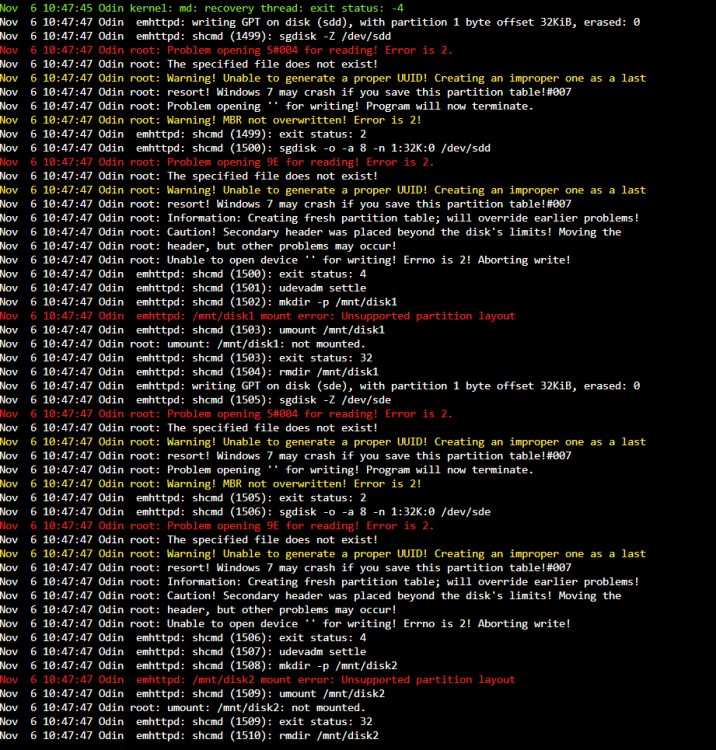Click the 'shcmd (1503): umount /mnt/disk1' line
Viewport: 716px width, 750px height.
tap(193, 330)
